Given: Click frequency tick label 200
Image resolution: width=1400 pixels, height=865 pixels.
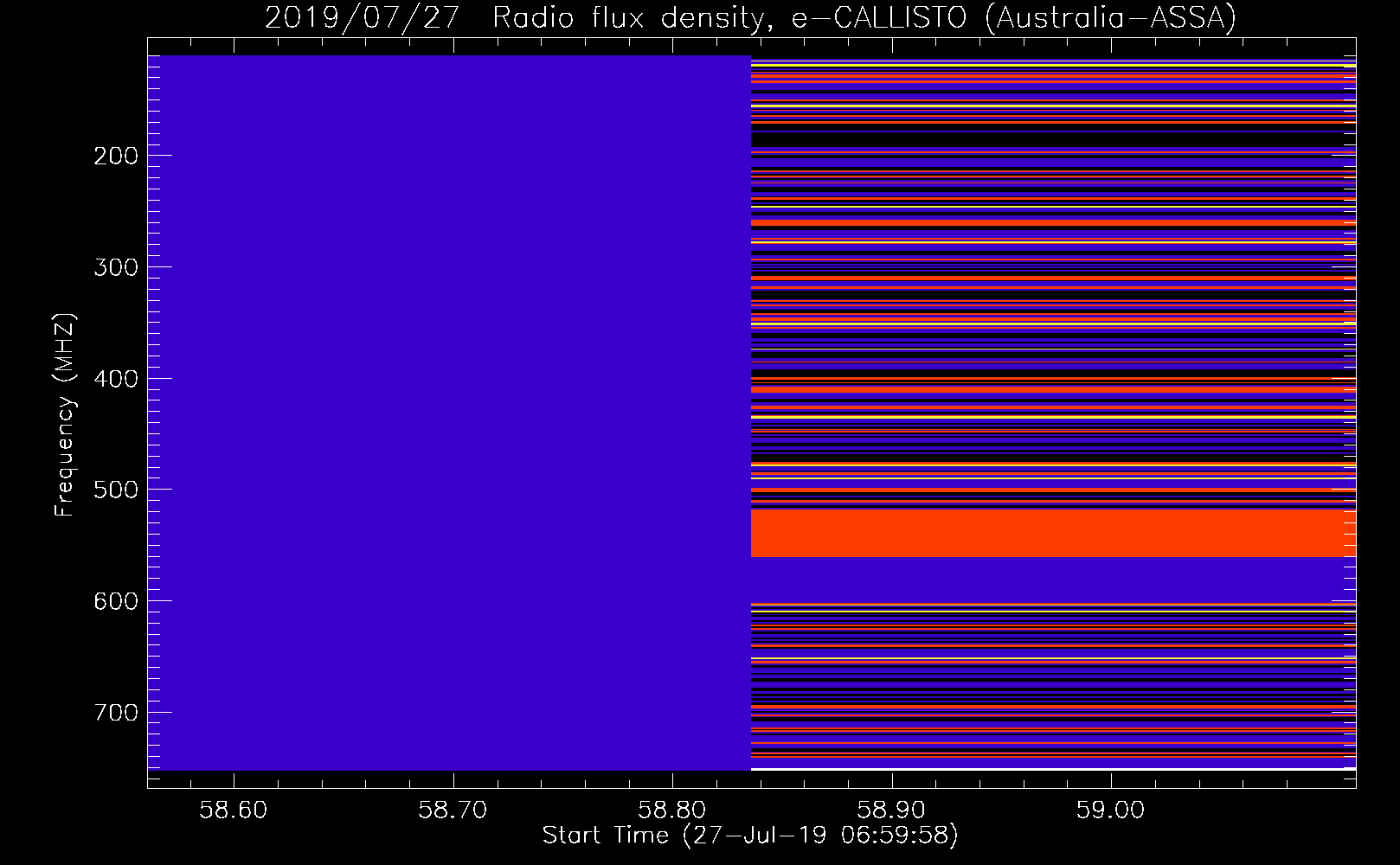Looking at the screenshot, I should 116,156.
